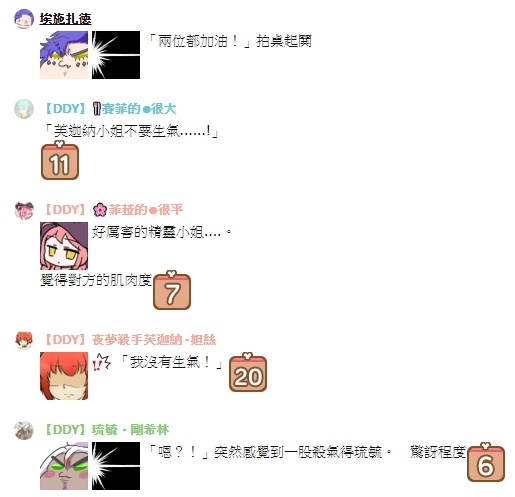Open 【DDY】琉毓 - 剛希林 profile link
Screen dimensions: 515x497
pyautogui.click(x=107, y=430)
